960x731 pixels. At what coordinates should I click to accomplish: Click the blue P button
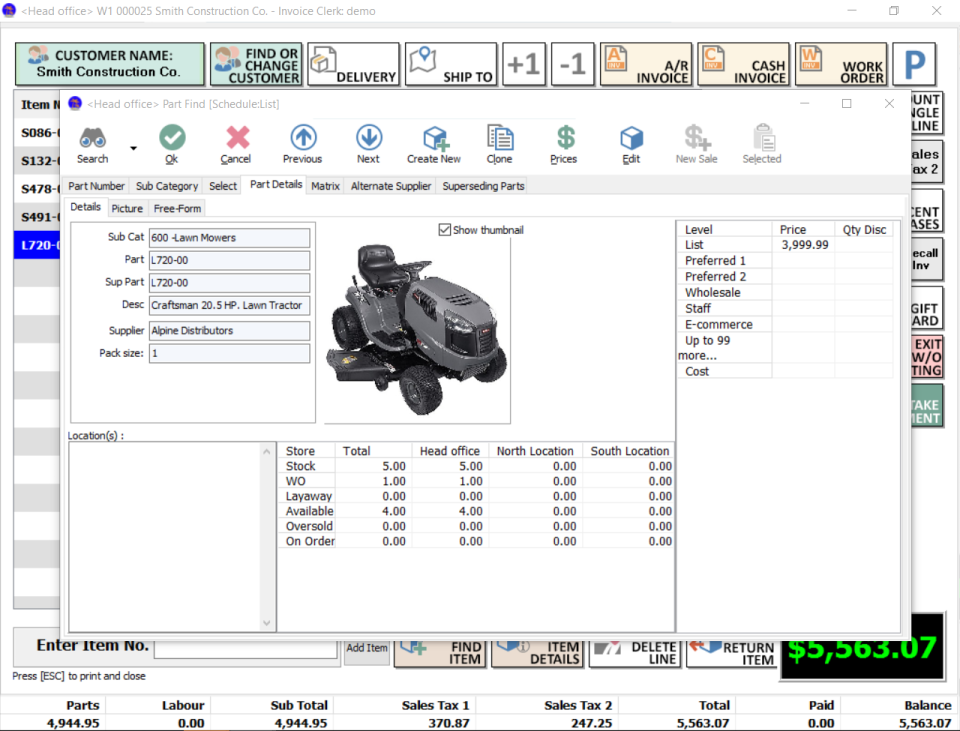click(914, 64)
